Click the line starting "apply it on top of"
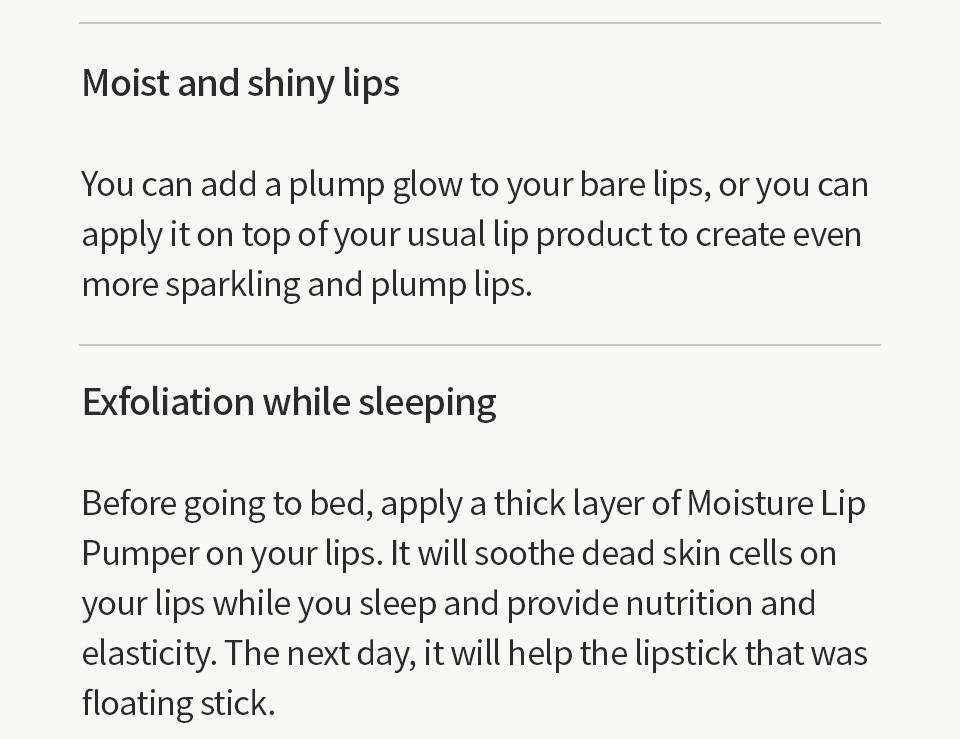This screenshot has width=960, height=739. click(471, 234)
